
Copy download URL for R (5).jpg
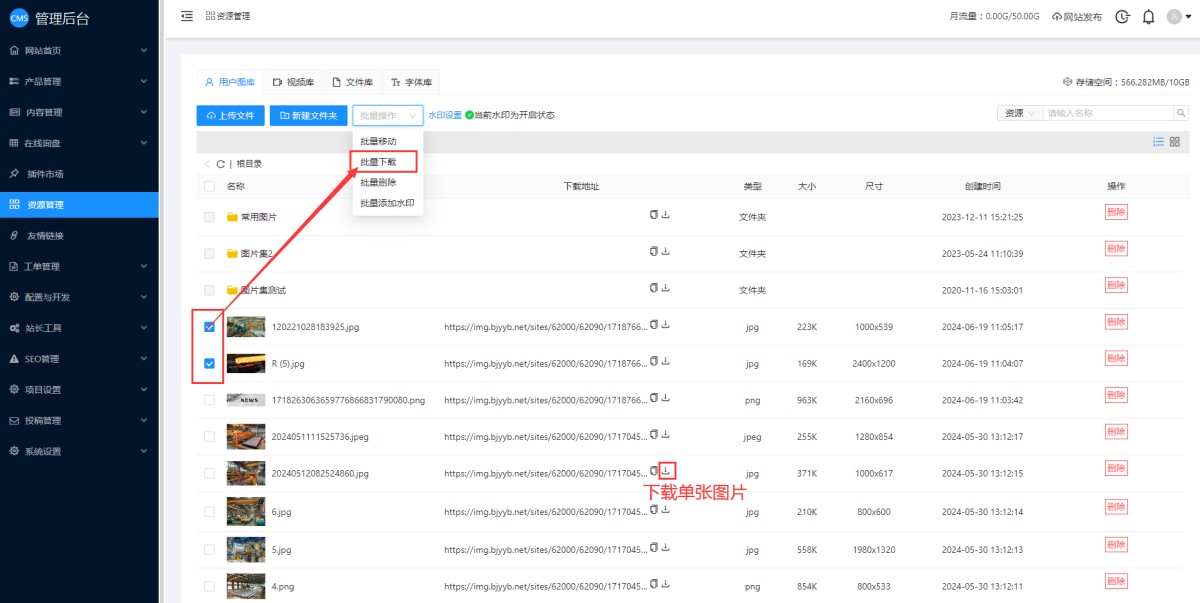pyautogui.click(x=654, y=360)
